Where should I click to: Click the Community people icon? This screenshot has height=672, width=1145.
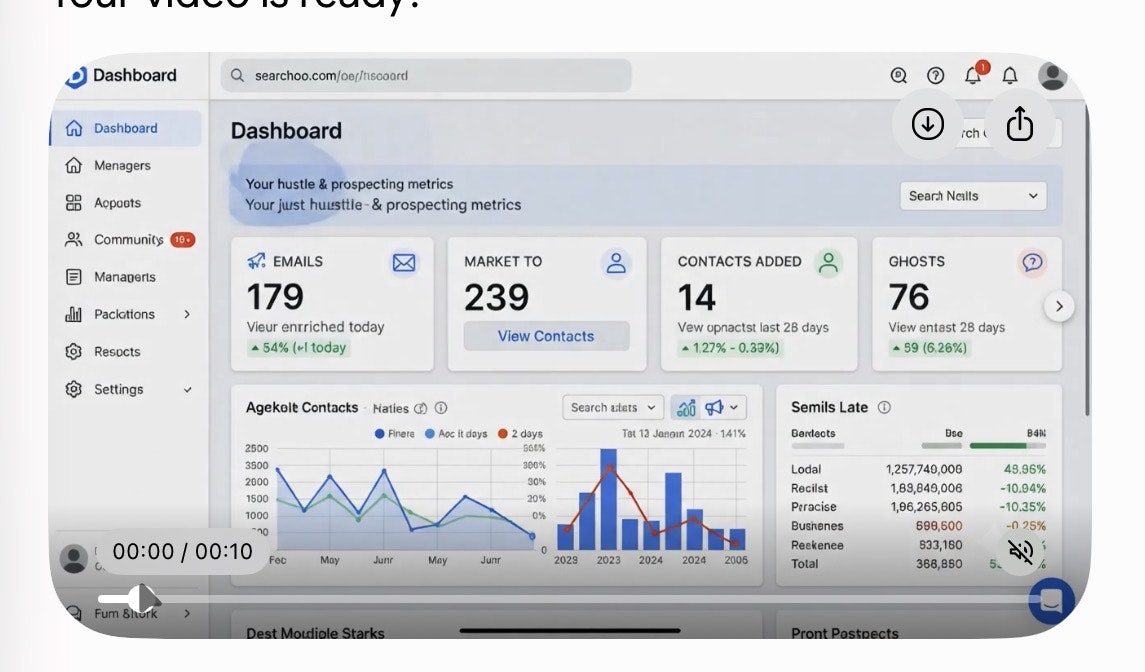(x=74, y=240)
